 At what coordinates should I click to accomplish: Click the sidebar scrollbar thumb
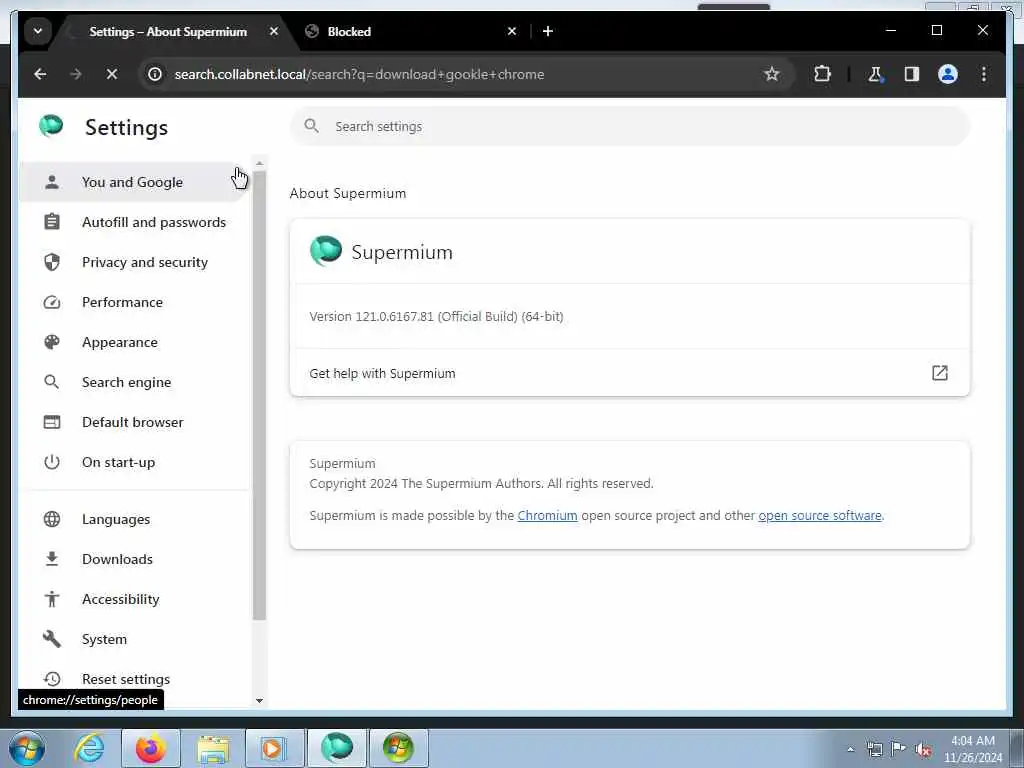(x=259, y=396)
